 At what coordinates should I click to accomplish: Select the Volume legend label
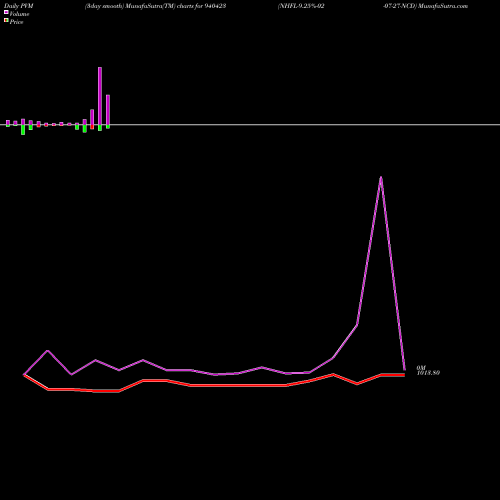tap(19, 14)
